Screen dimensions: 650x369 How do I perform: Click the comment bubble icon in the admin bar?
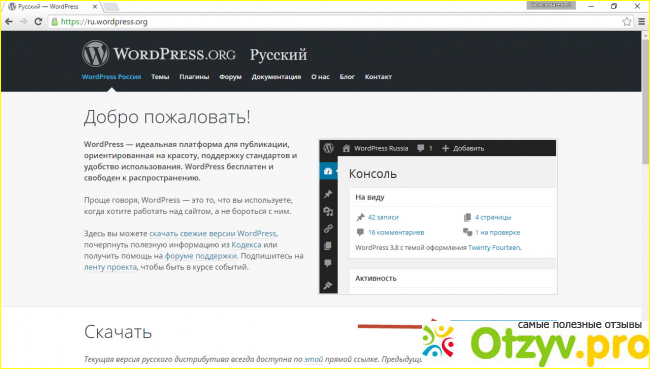click(x=421, y=148)
